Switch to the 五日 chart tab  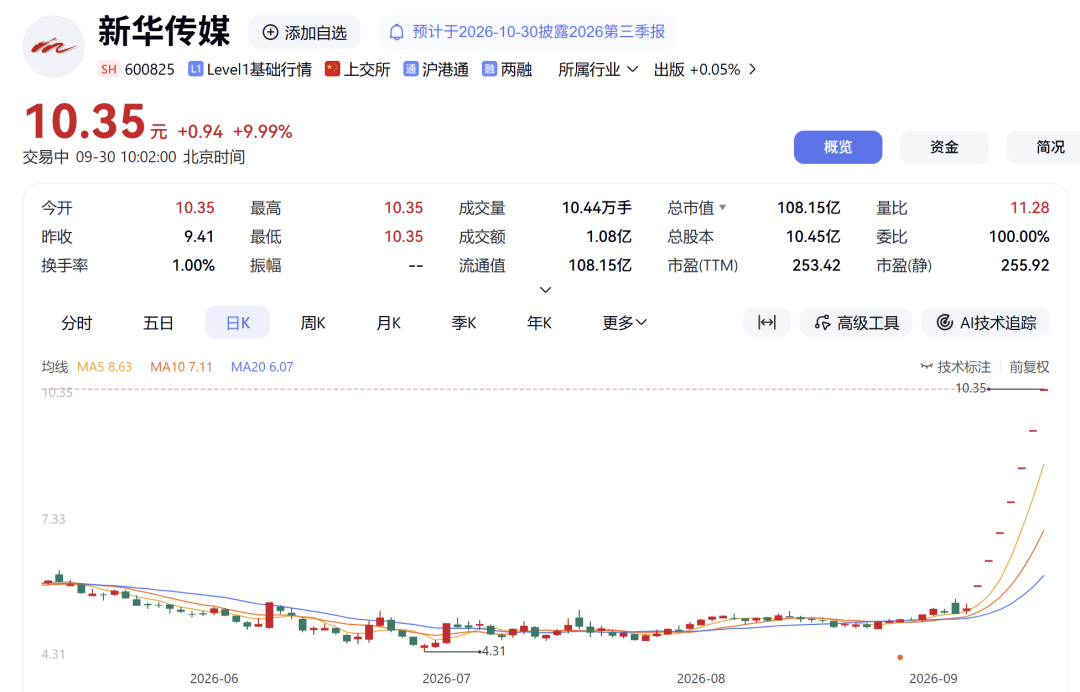pyautogui.click(x=158, y=323)
